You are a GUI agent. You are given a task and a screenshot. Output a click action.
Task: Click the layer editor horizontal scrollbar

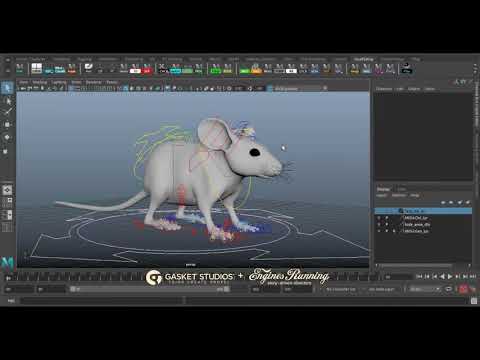tap(417, 265)
